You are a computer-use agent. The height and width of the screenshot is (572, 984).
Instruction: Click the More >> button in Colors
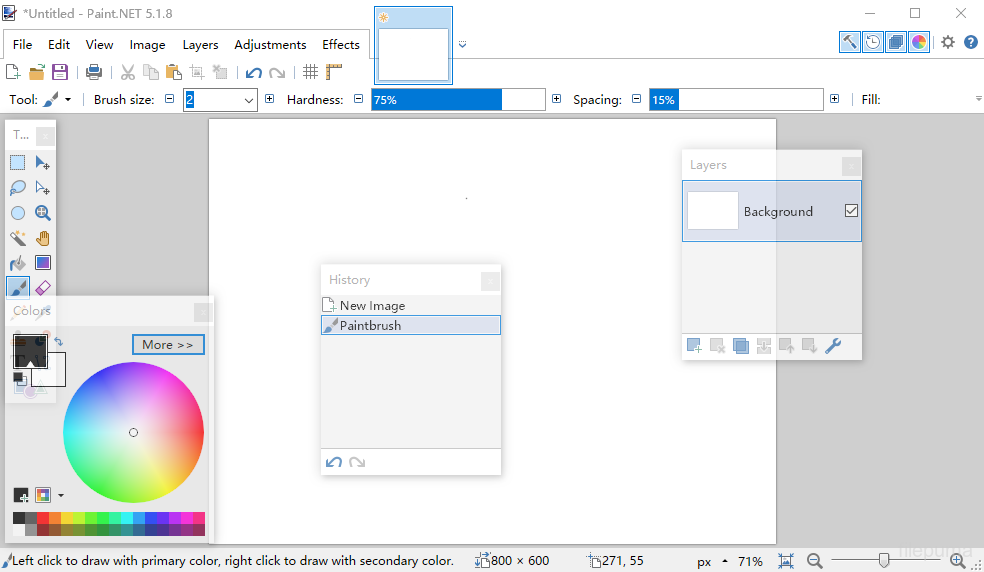(168, 345)
